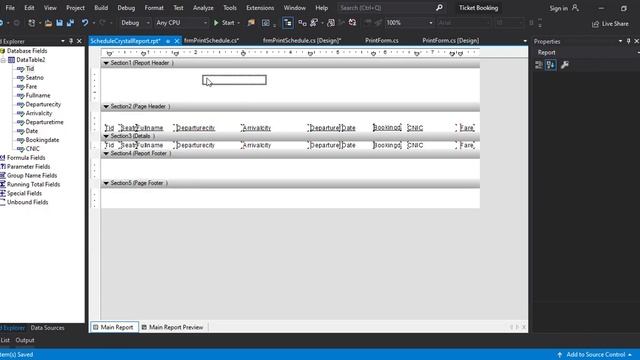Toggle the highlighted field tree toolbar icon
Image resolution: width=640 pixels, height=360 pixels.
(288, 23)
